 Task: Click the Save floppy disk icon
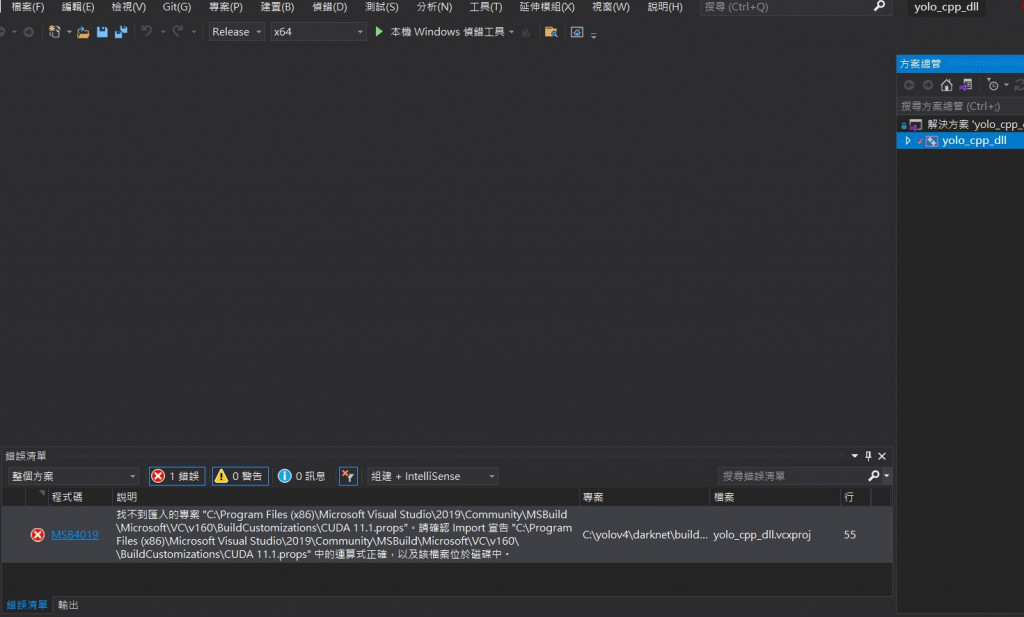(x=102, y=32)
